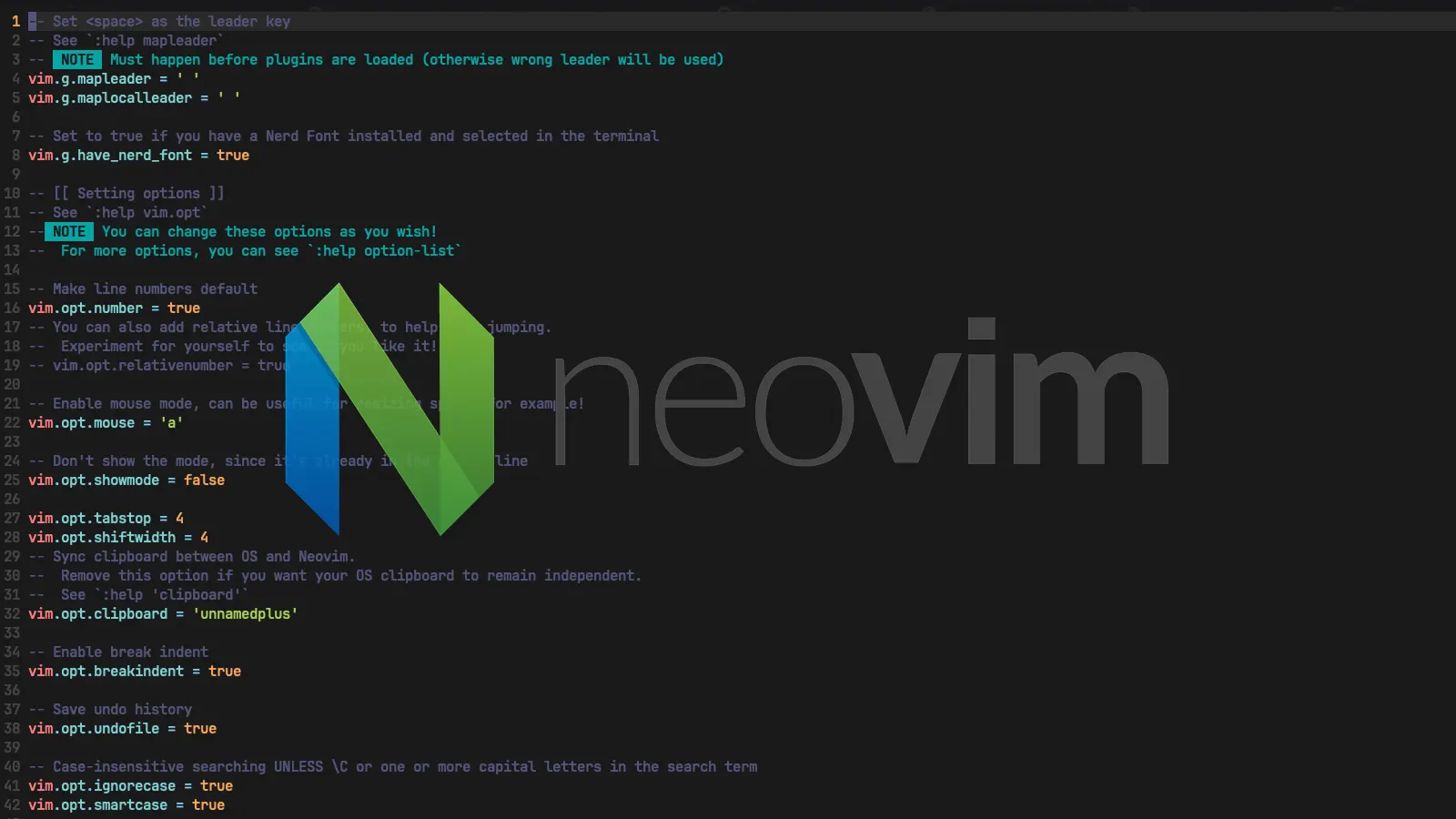Click the 'false' value on line 25
The width and height of the screenshot is (1456, 819).
[204, 480]
